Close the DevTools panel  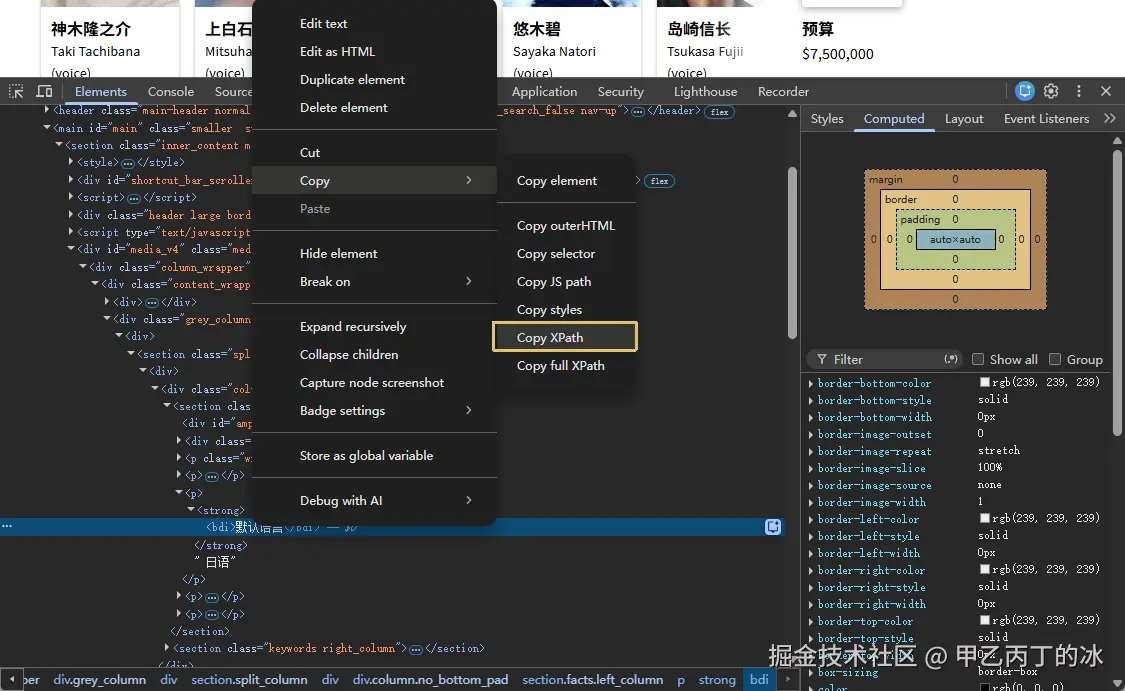click(1106, 91)
